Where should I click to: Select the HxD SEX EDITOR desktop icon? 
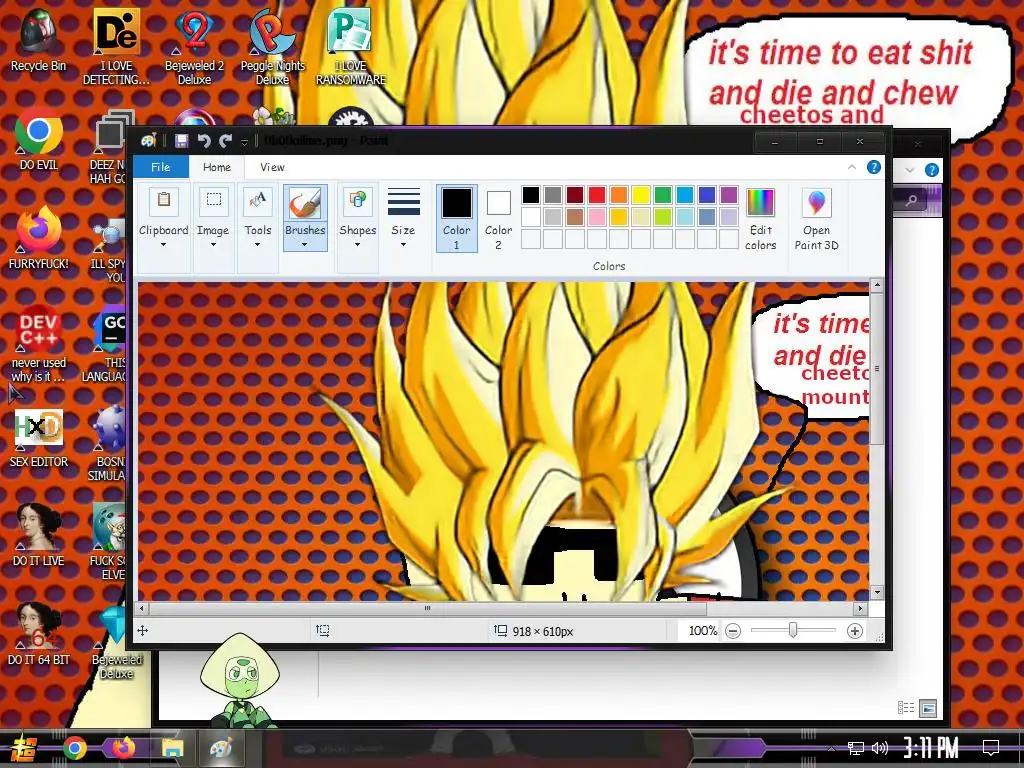pyautogui.click(x=38, y=438)
